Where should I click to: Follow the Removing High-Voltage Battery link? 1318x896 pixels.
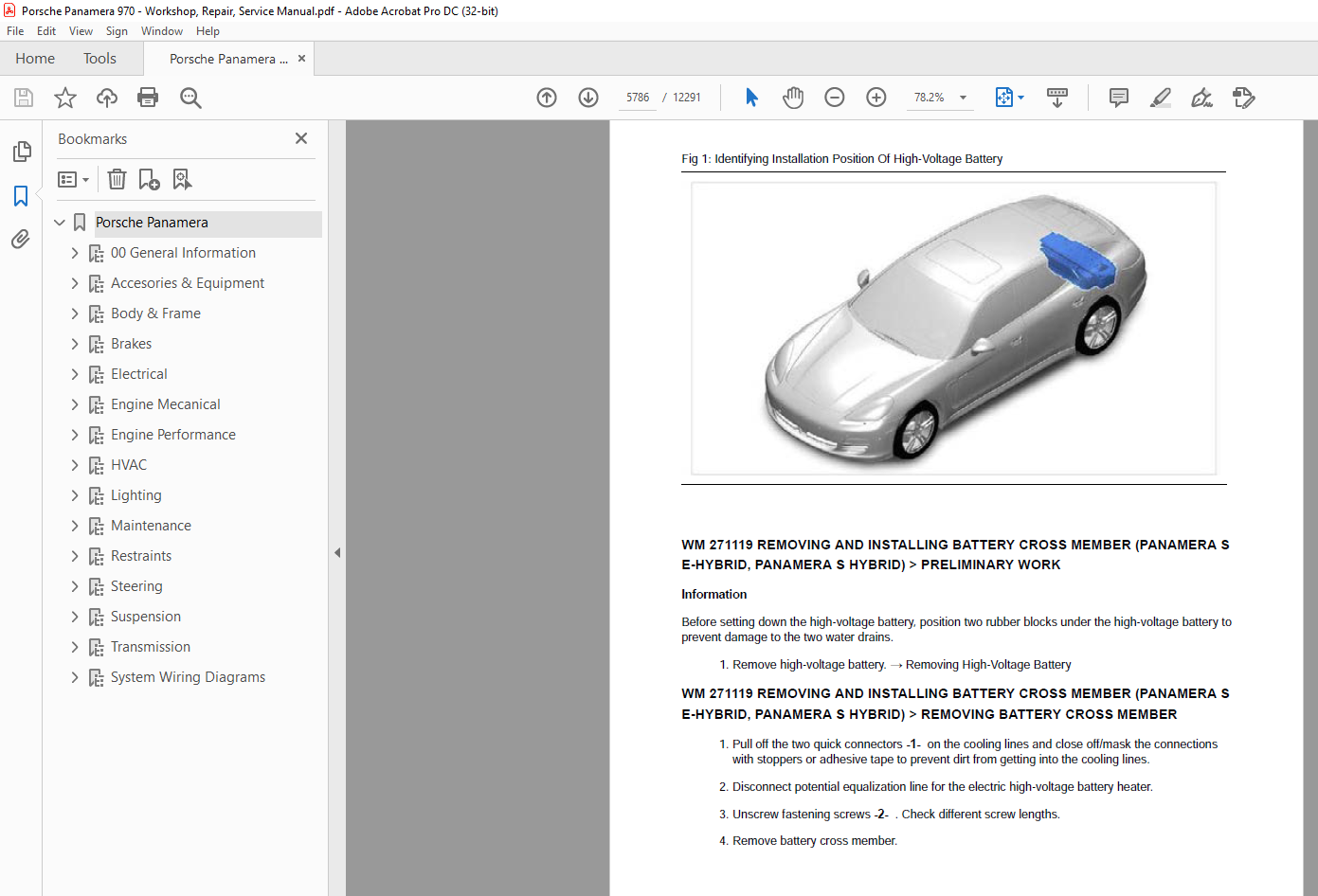tap(988, 665)
